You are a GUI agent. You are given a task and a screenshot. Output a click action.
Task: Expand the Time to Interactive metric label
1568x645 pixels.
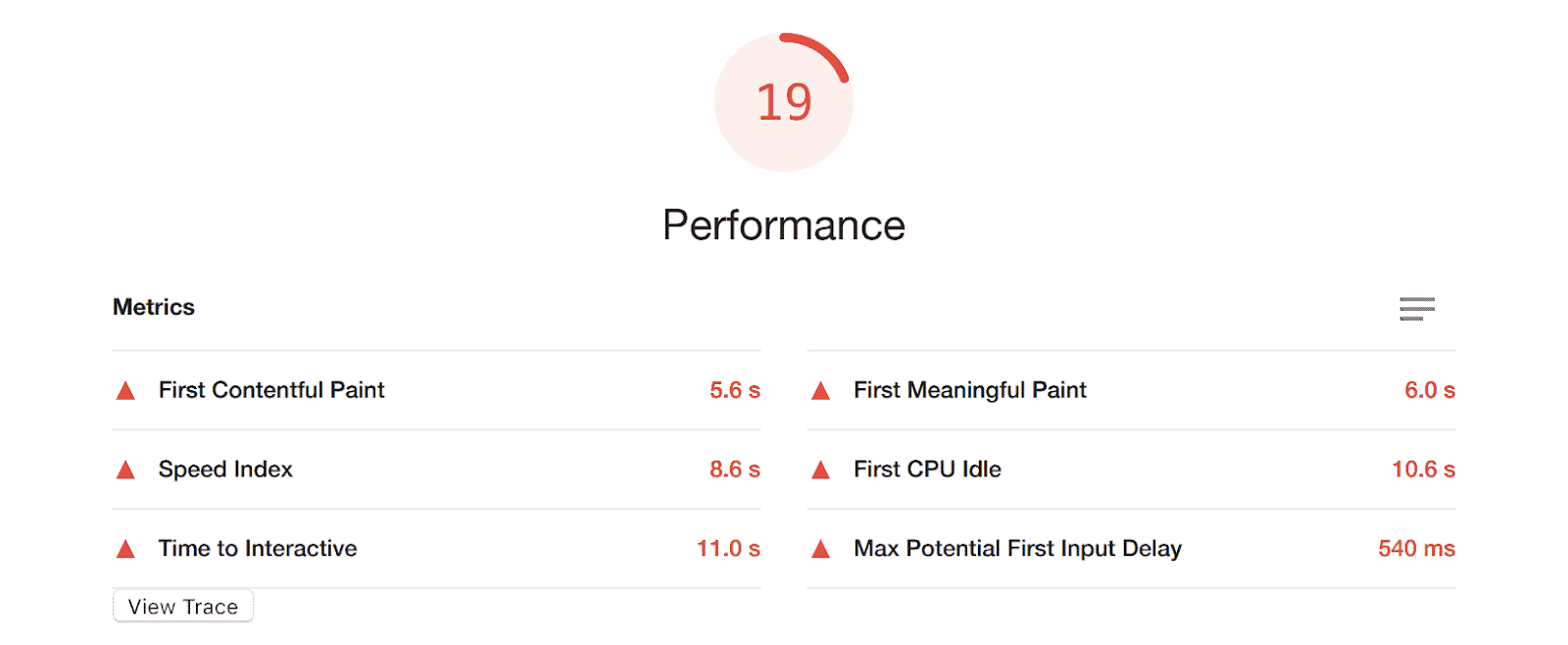258,549
